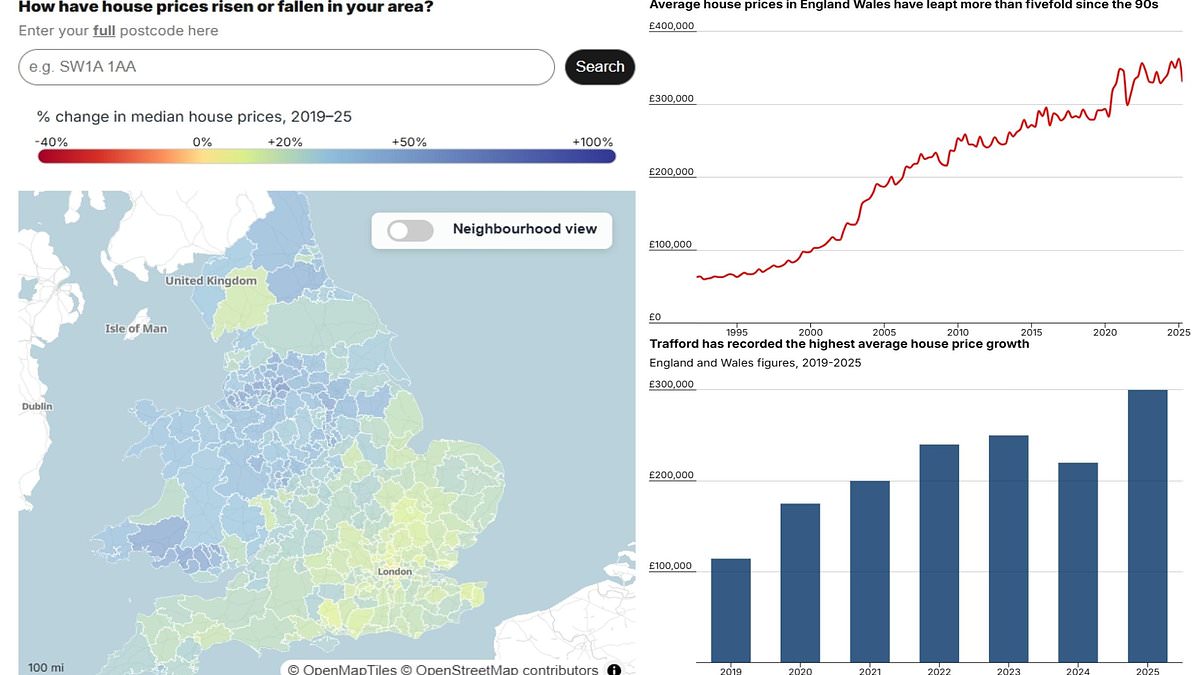This screenshot has height=675, width=1200.
Task: Enable the Neighbourhood view toggle
Action: pyautogui.click(x=409, y=230)
